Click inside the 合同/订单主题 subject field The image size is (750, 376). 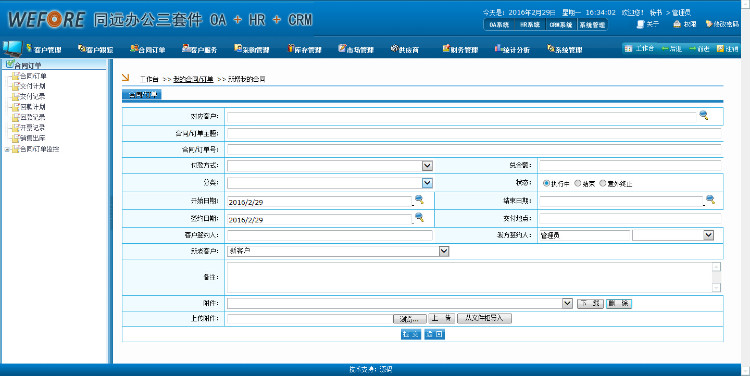tap(474, 133)
